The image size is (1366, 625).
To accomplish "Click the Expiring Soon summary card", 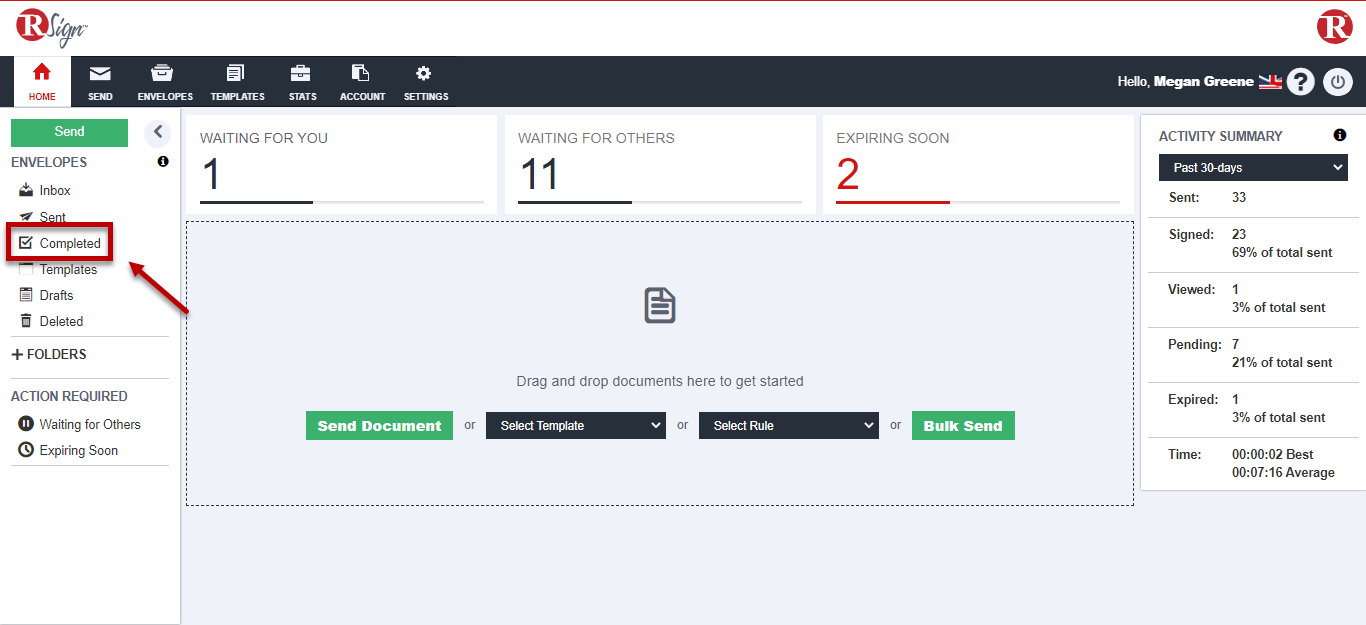I will click(977, 165).
